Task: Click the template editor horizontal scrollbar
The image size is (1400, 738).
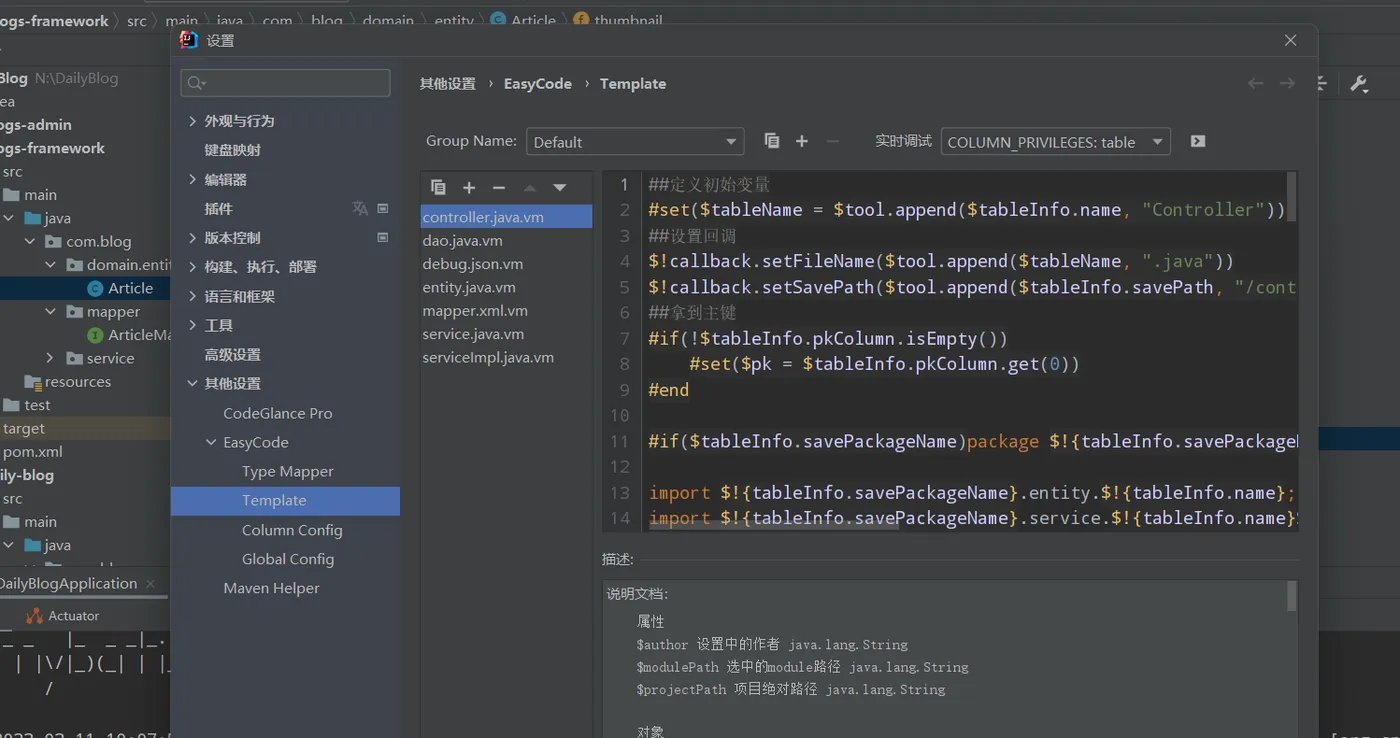Action: 772,525
